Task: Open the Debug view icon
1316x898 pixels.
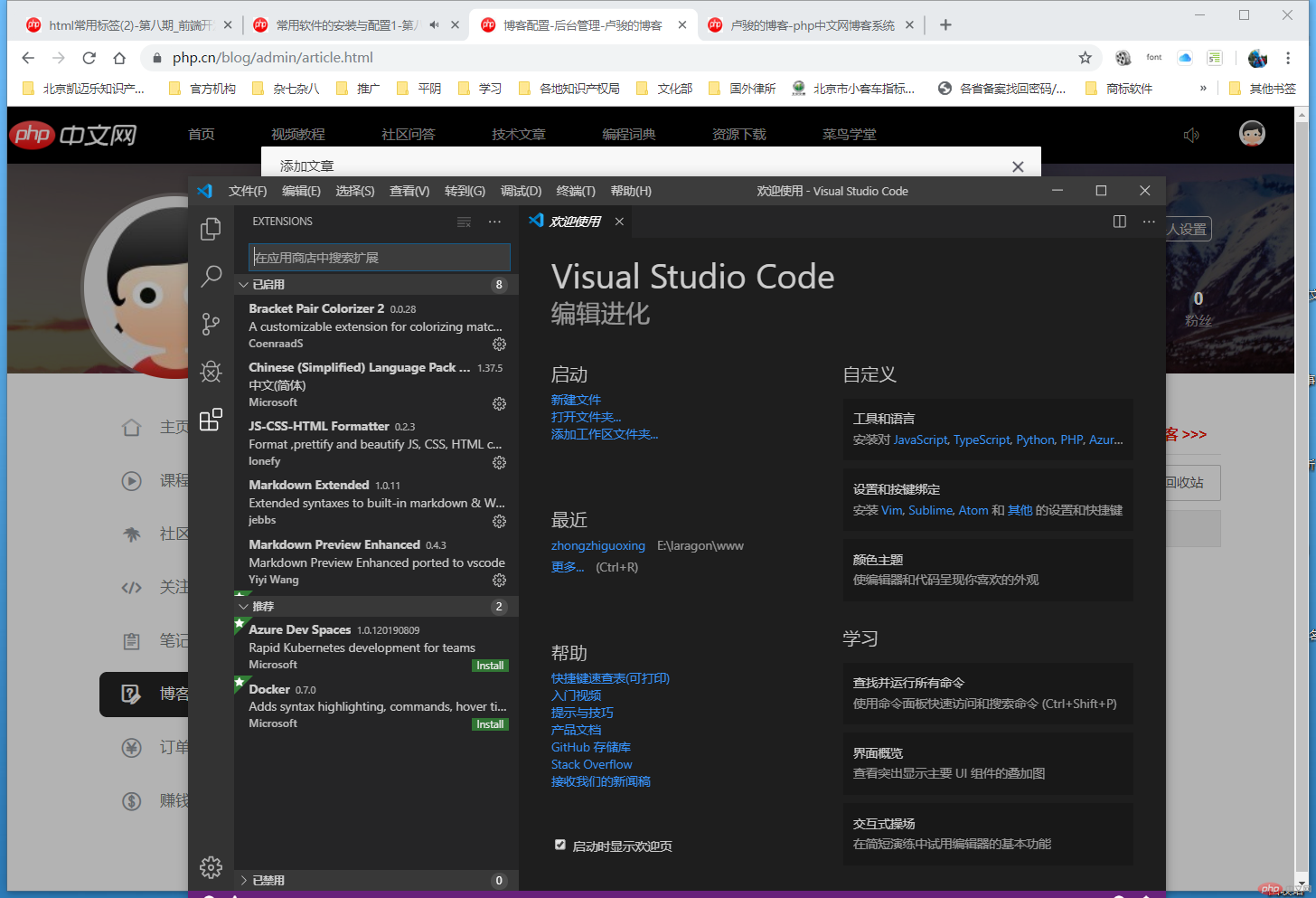Action: [211, 372]
